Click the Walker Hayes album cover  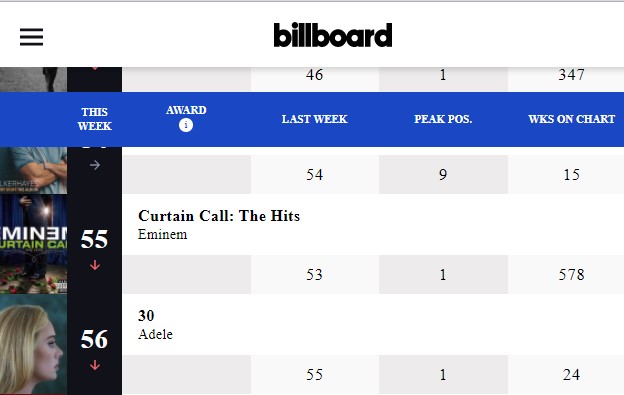33,170
